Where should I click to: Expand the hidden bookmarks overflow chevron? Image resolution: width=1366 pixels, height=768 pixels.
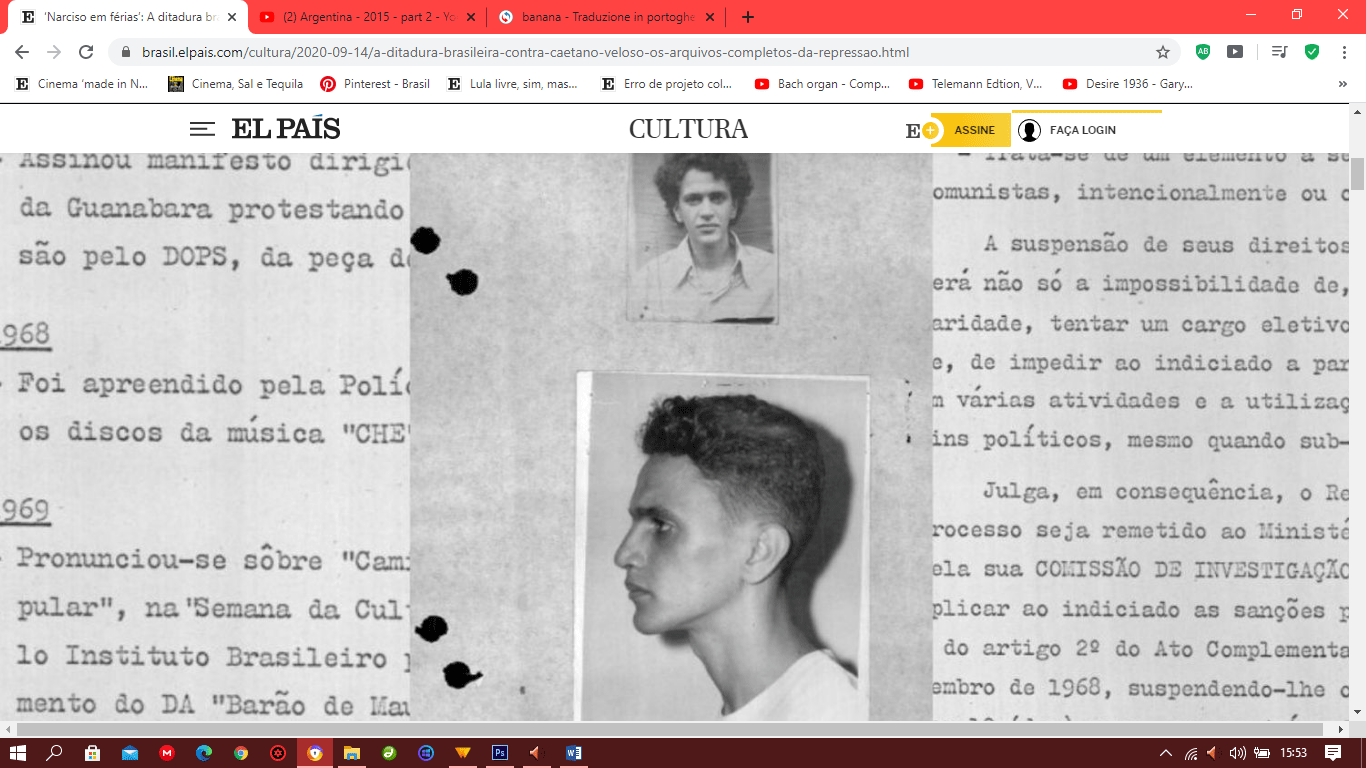pos(1342,84)
